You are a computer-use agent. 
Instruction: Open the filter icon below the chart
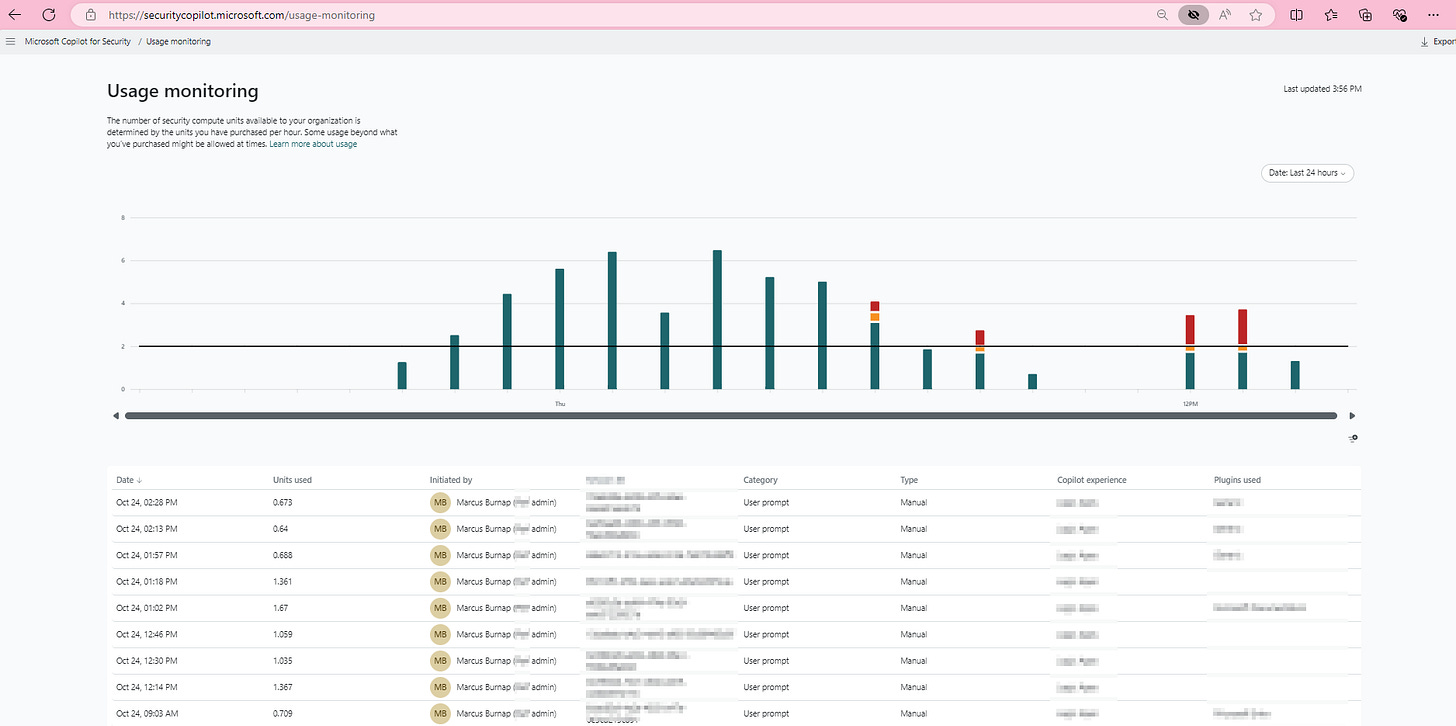(1353, 438)
